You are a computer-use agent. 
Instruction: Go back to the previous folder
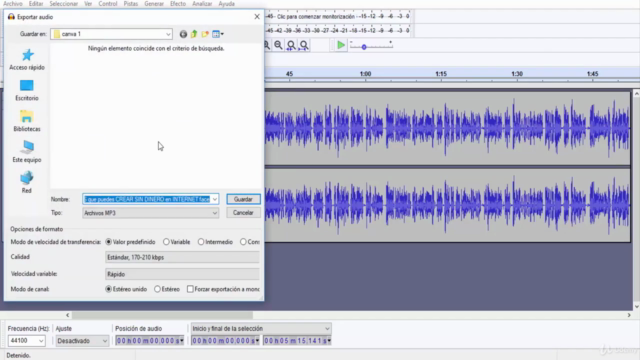coord(183,34)
